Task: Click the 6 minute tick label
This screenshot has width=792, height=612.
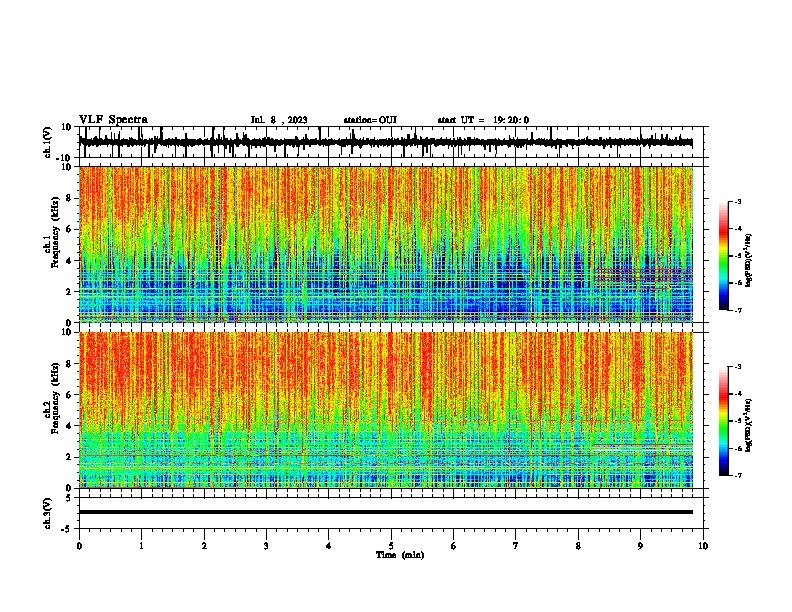Action: [x=453, y=546]
